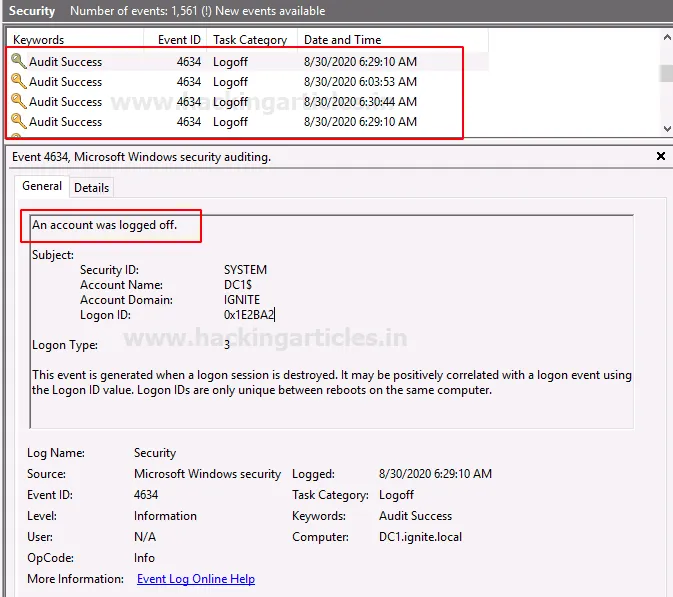
Task: Click the event list scroll up arrow
Action: tap(667, 38)
